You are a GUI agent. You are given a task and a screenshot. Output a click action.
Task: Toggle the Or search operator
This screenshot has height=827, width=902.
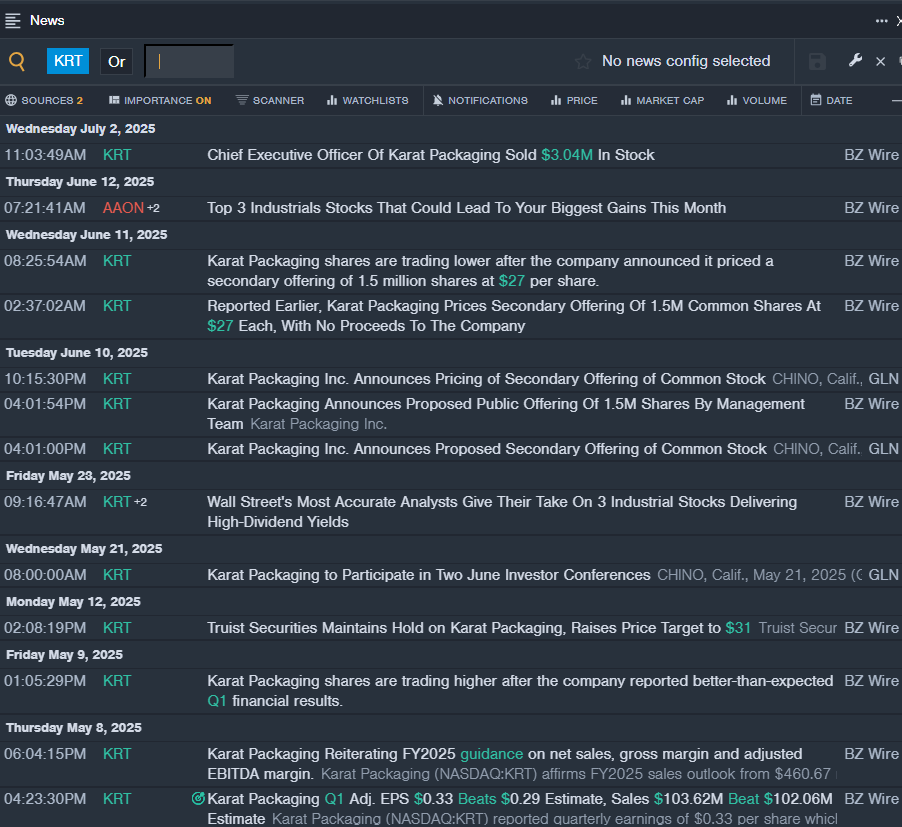pyautogui.click(x=116, y=62)
